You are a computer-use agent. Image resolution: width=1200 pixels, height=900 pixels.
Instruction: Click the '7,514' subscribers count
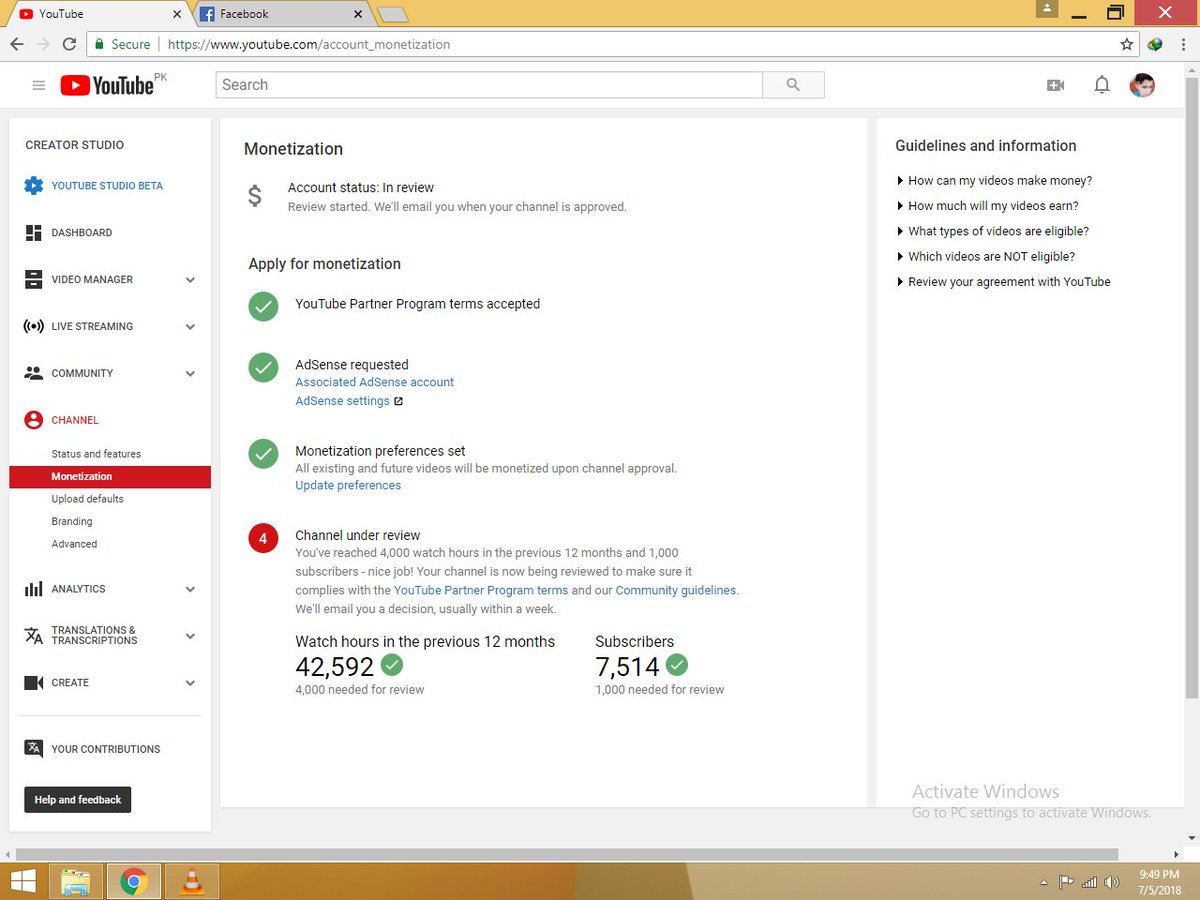627,667
